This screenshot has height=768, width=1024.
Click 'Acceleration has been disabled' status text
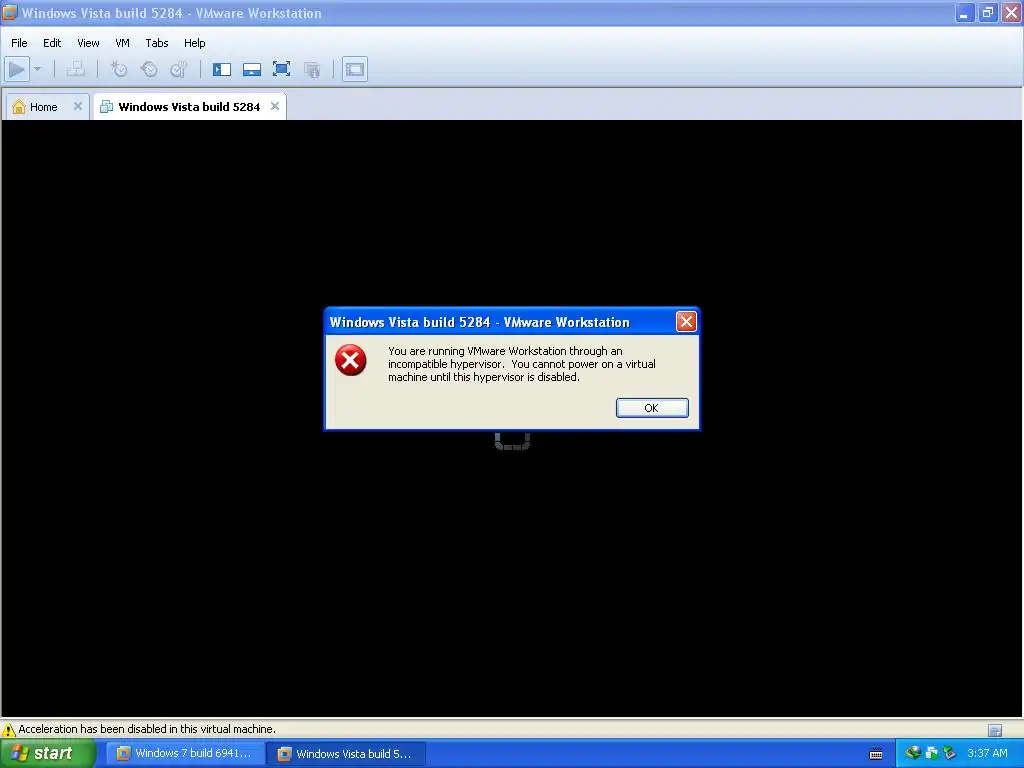pos(147,729)
